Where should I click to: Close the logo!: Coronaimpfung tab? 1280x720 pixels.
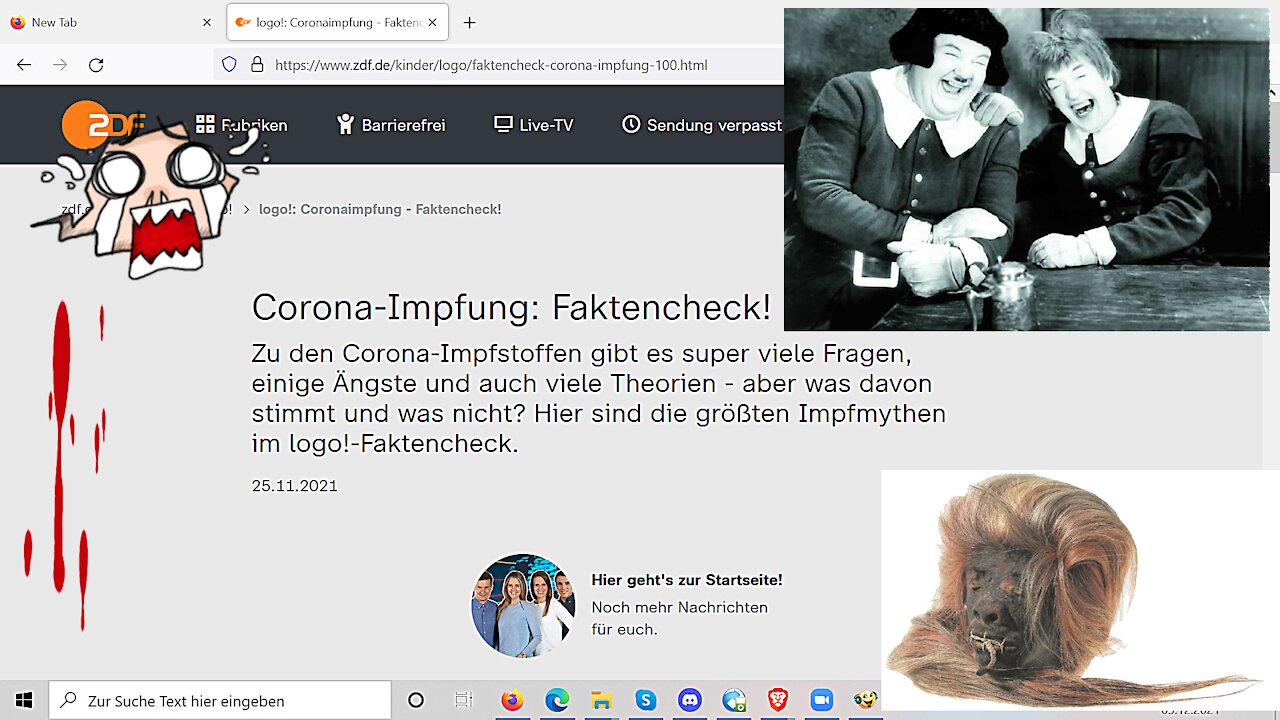pos(432,22)
